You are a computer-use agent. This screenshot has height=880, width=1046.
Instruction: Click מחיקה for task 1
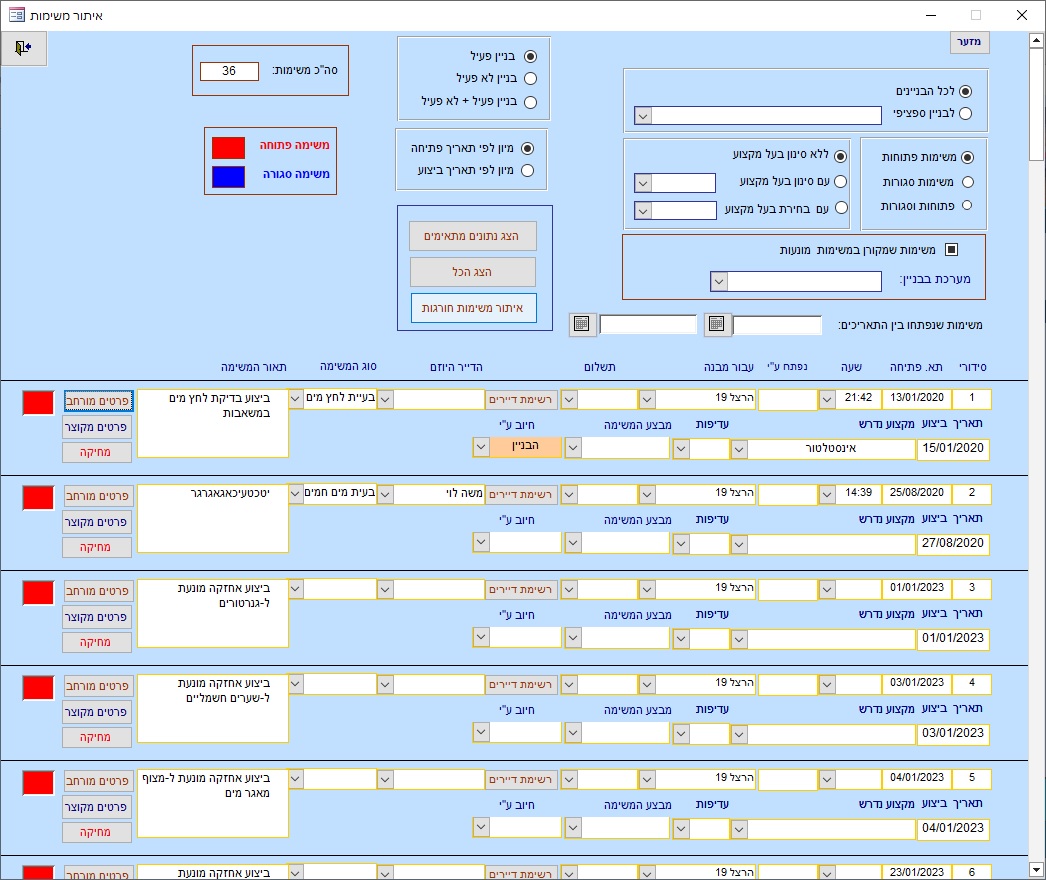point(97,452)
